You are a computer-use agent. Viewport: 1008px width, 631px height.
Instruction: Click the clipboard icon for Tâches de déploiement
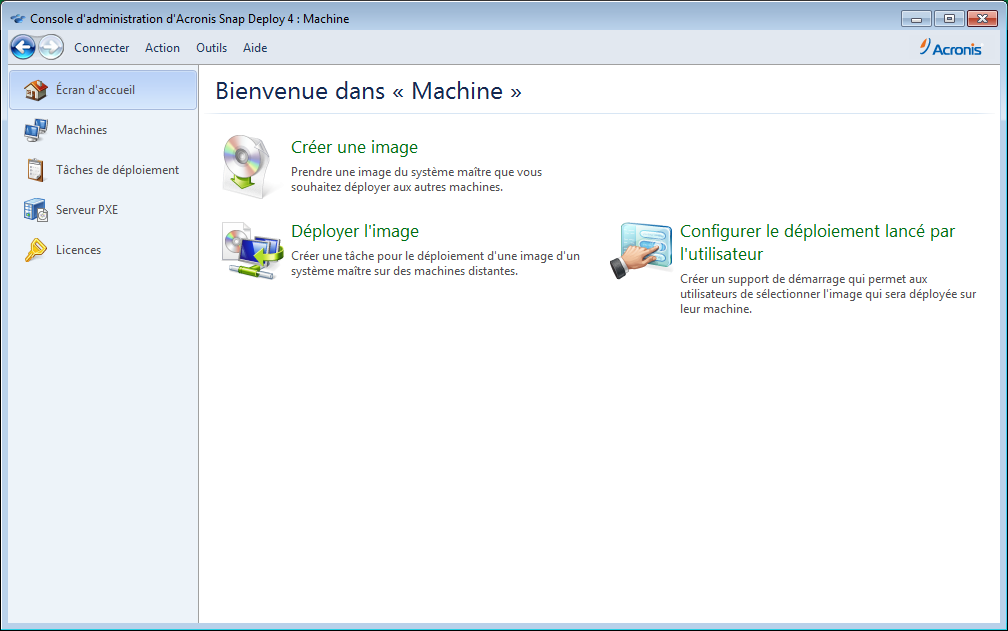click(x=36, y=170)
